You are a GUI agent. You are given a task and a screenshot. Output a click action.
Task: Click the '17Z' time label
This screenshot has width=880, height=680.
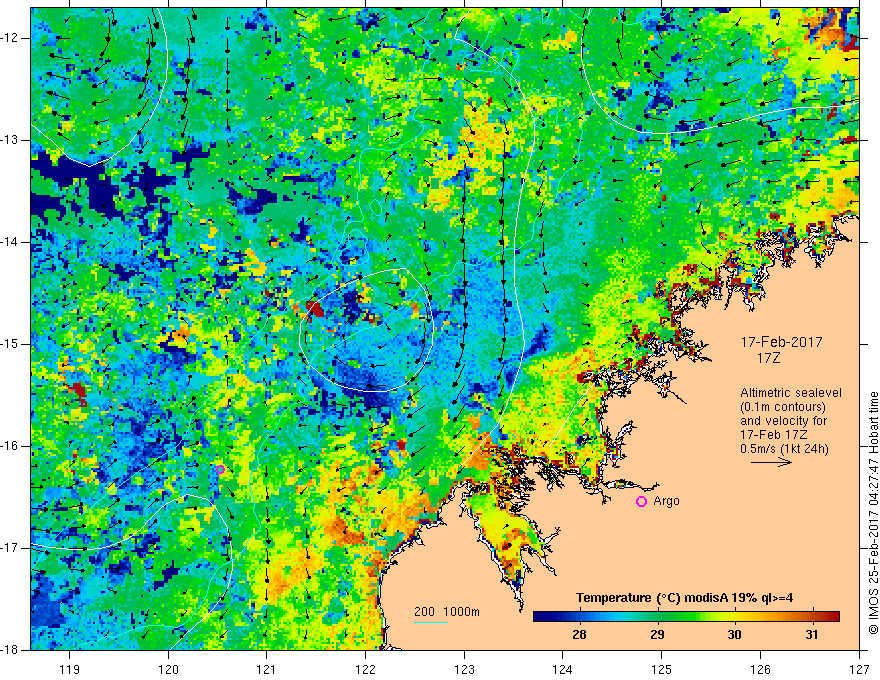(x=768, y=358)
